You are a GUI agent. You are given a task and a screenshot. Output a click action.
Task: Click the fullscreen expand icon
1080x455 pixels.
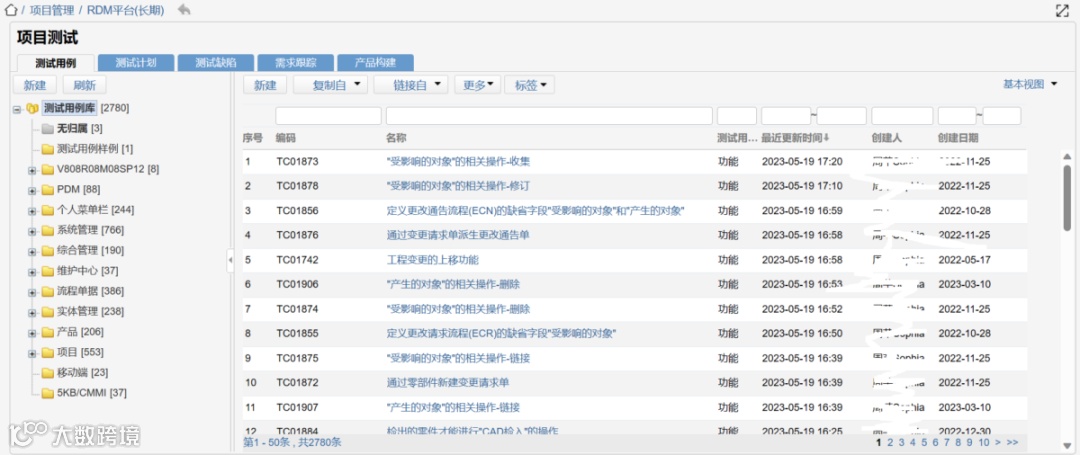[x=1063, y=10]
